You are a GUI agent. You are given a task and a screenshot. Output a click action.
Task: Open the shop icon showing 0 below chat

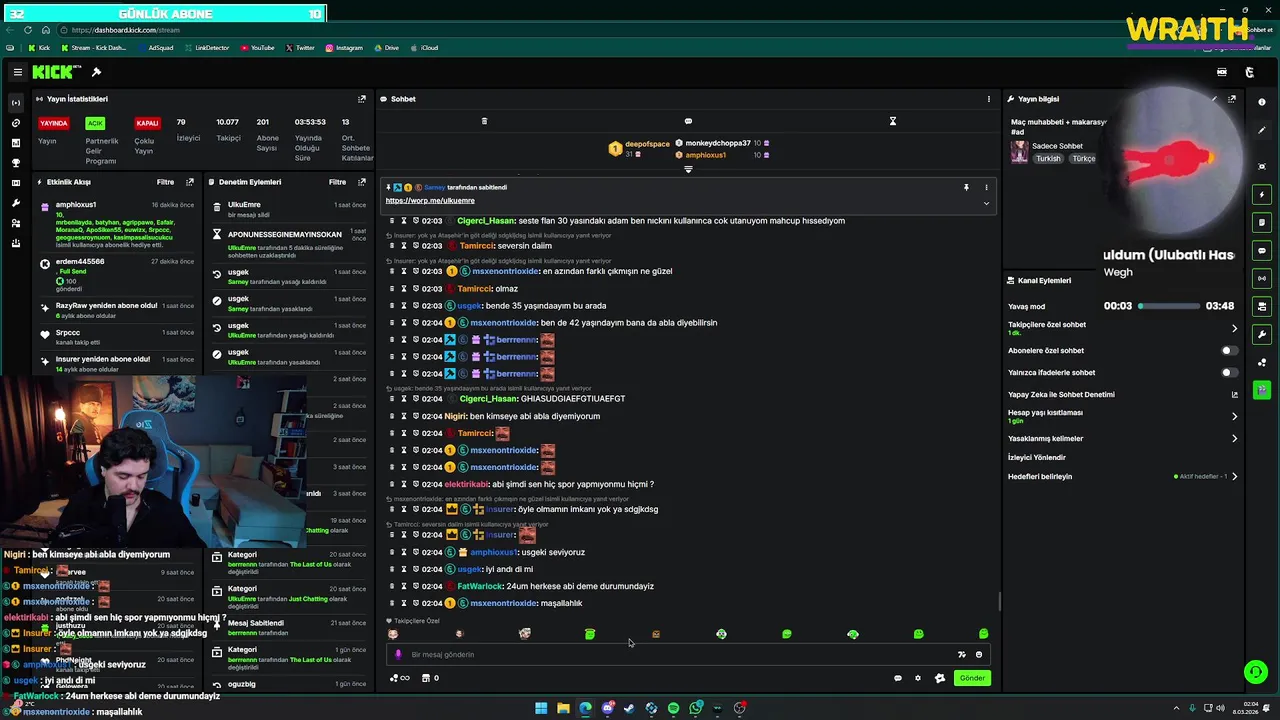(431, 678)
